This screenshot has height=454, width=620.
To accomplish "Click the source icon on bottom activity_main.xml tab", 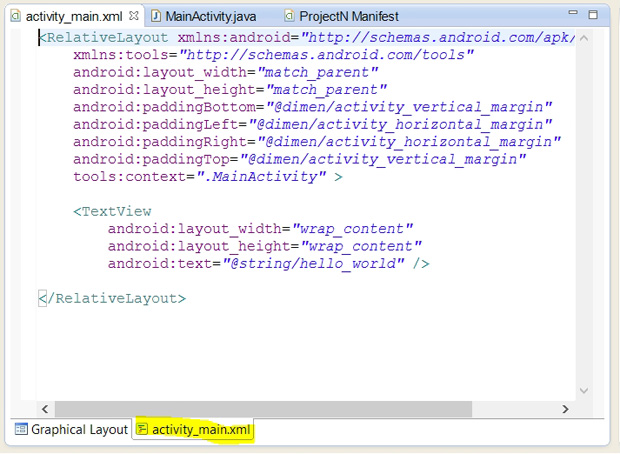I will [x=142, y=429].
